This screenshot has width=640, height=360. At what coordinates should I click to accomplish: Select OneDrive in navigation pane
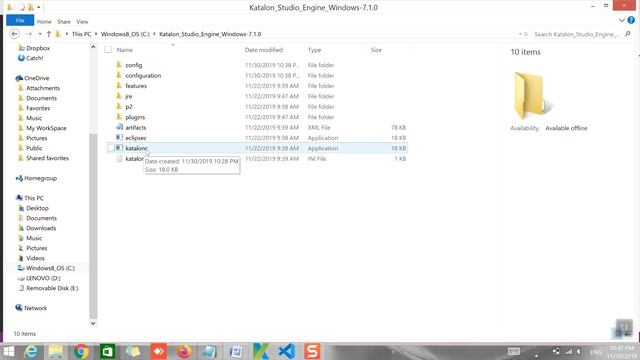point(36,78)
